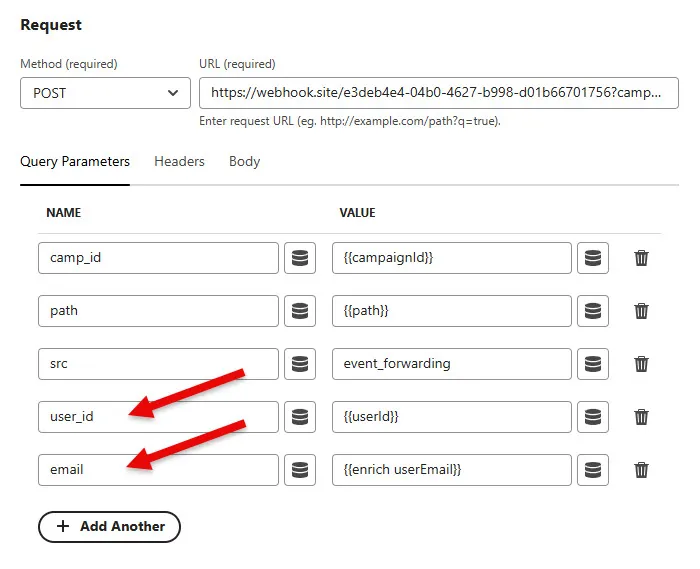700x569 pixels.
Task: Open data element picker for path name
Action: click(x=300, y=311)
